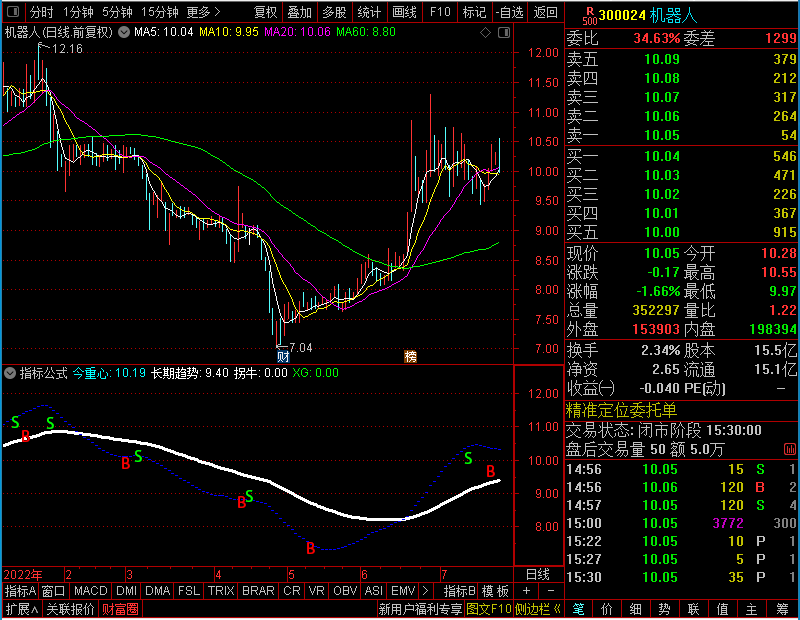Select the 联 tab in the side panel

click(693, 609)
